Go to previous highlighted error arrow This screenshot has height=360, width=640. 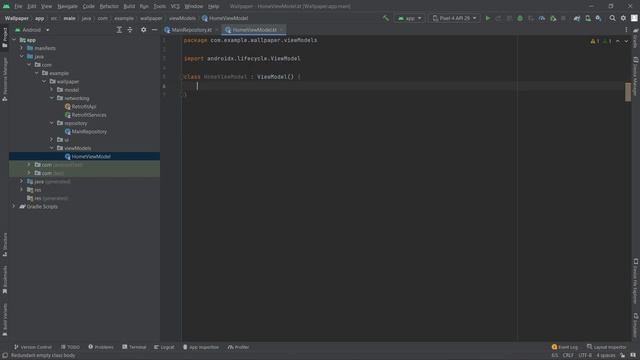point(618,41)
